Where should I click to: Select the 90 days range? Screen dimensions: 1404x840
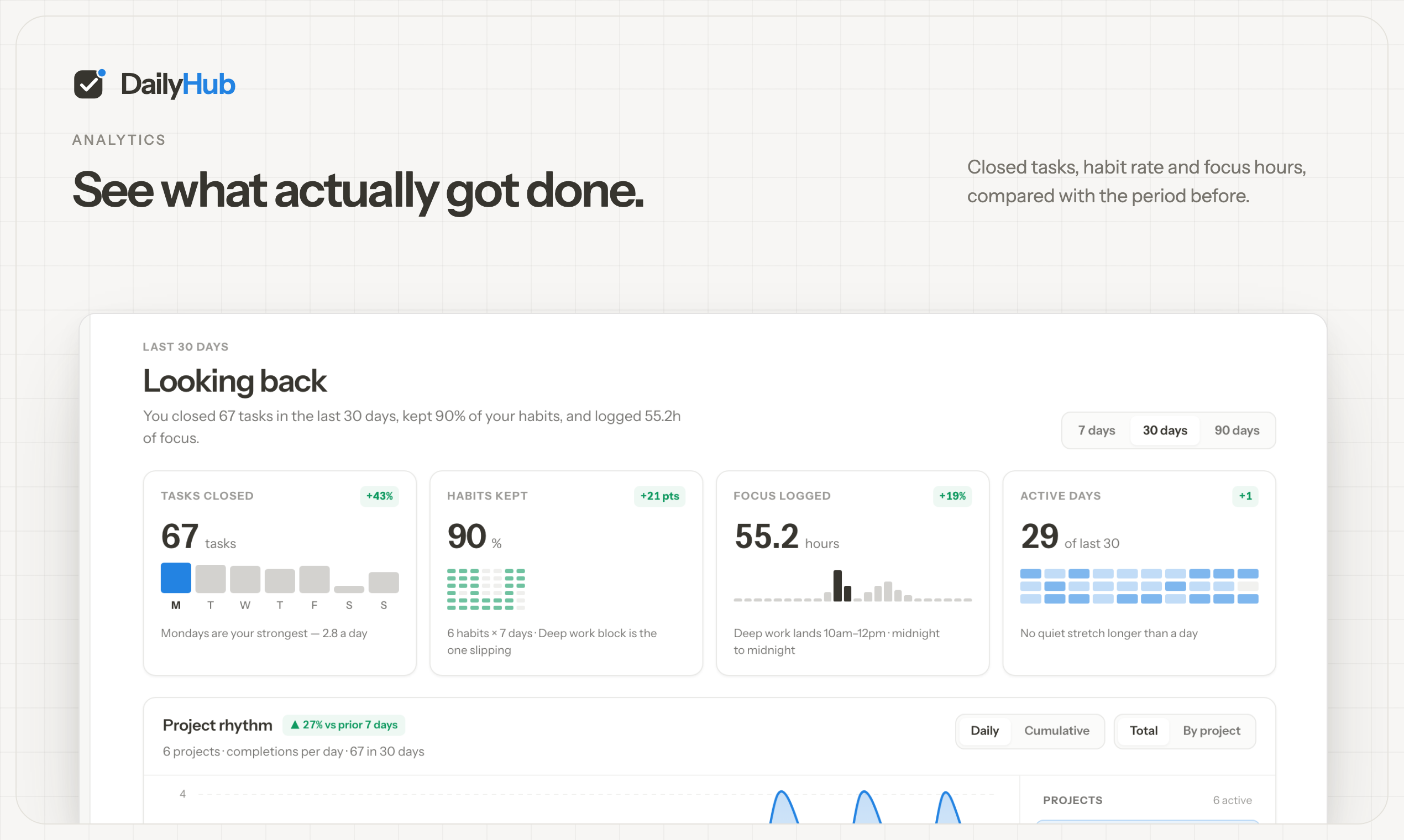(x=1237, y=430)
